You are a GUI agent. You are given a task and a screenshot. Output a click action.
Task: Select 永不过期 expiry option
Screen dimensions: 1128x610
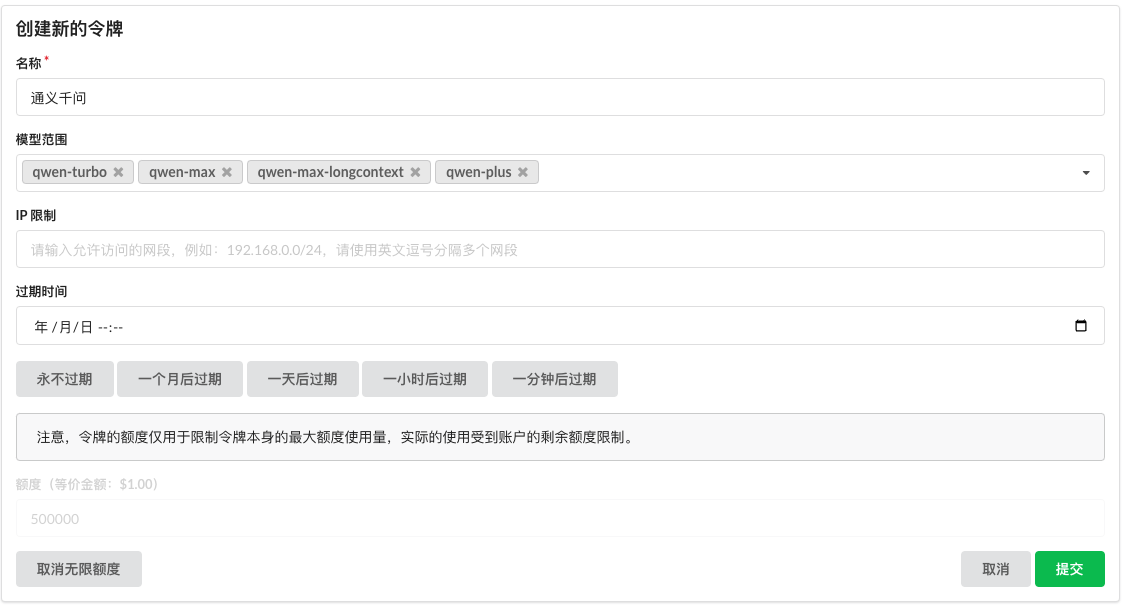(65, 379)
